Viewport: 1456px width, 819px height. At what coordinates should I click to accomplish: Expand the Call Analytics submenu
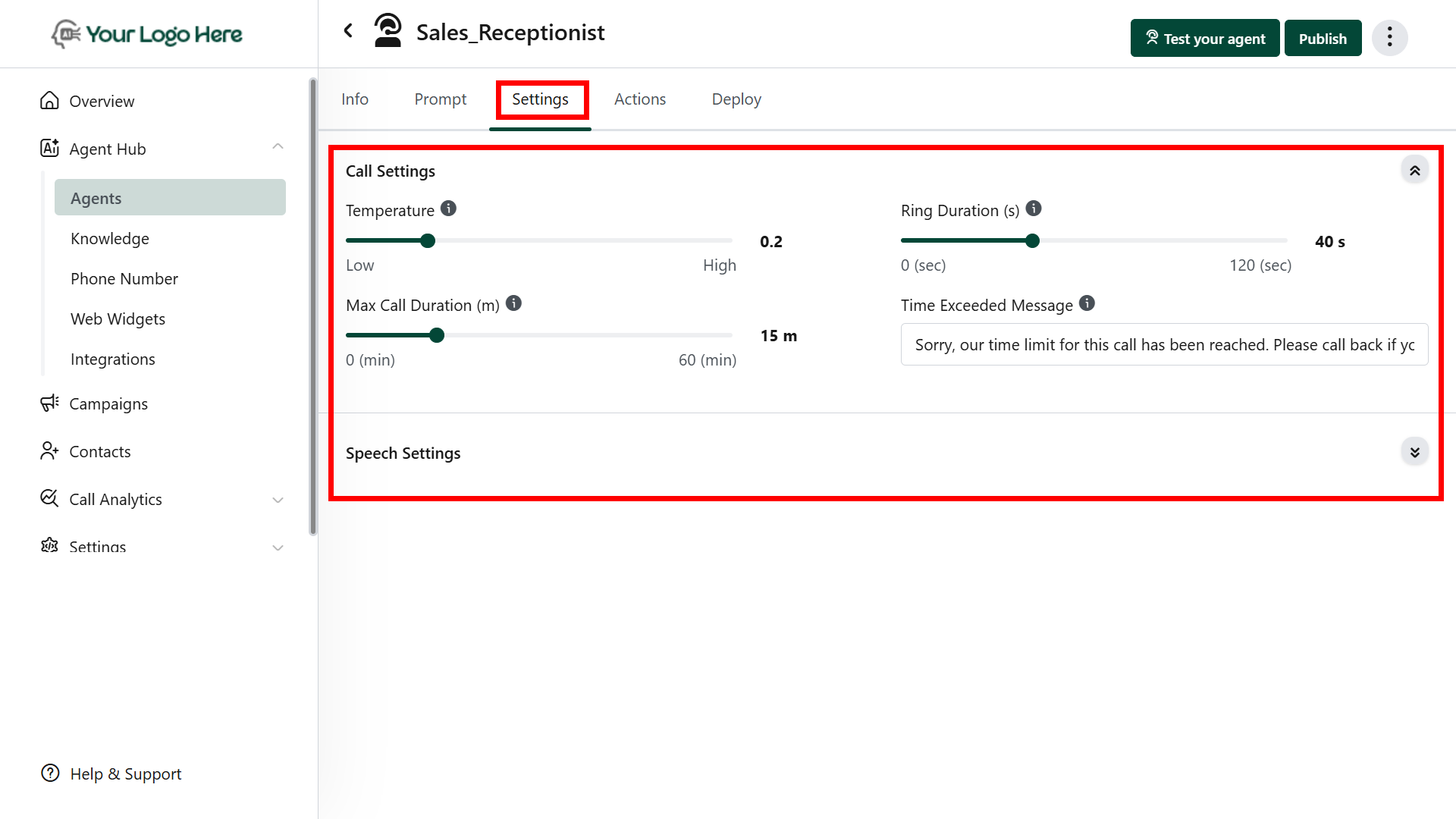[278, 500]
